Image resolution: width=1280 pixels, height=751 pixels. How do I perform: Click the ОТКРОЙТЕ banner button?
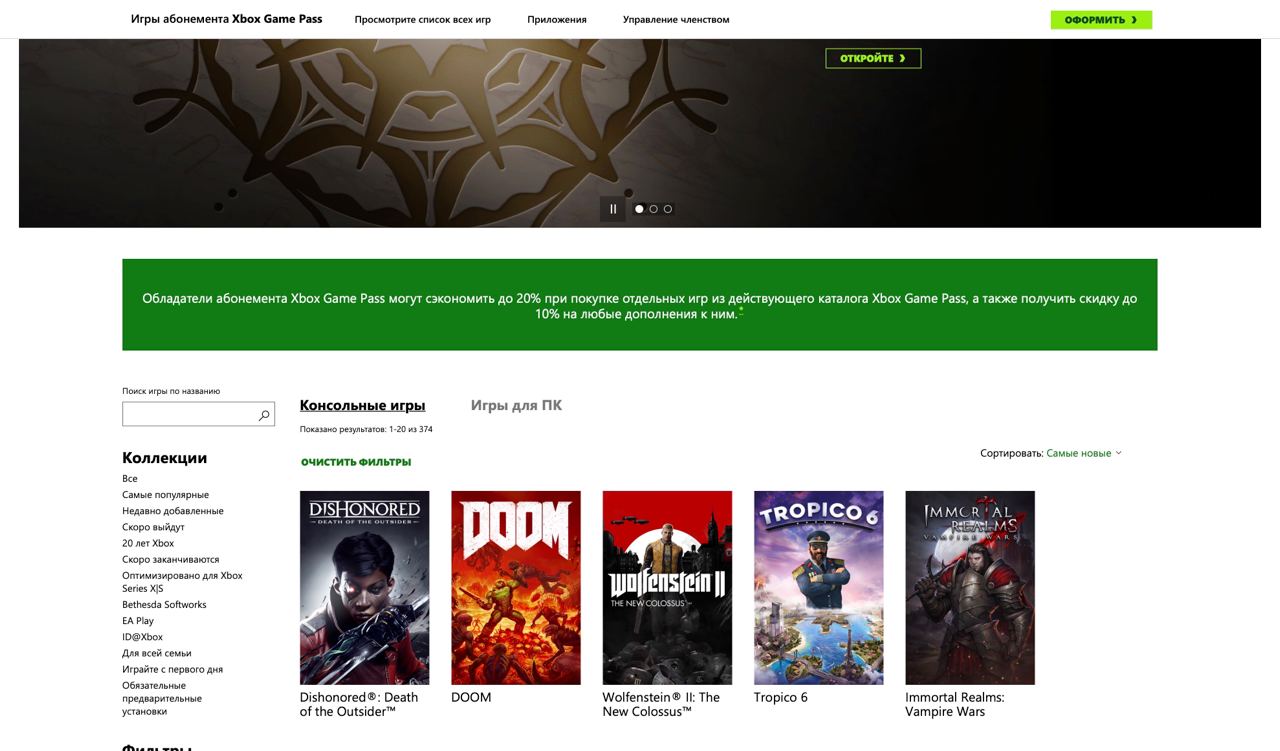(873, 58)
